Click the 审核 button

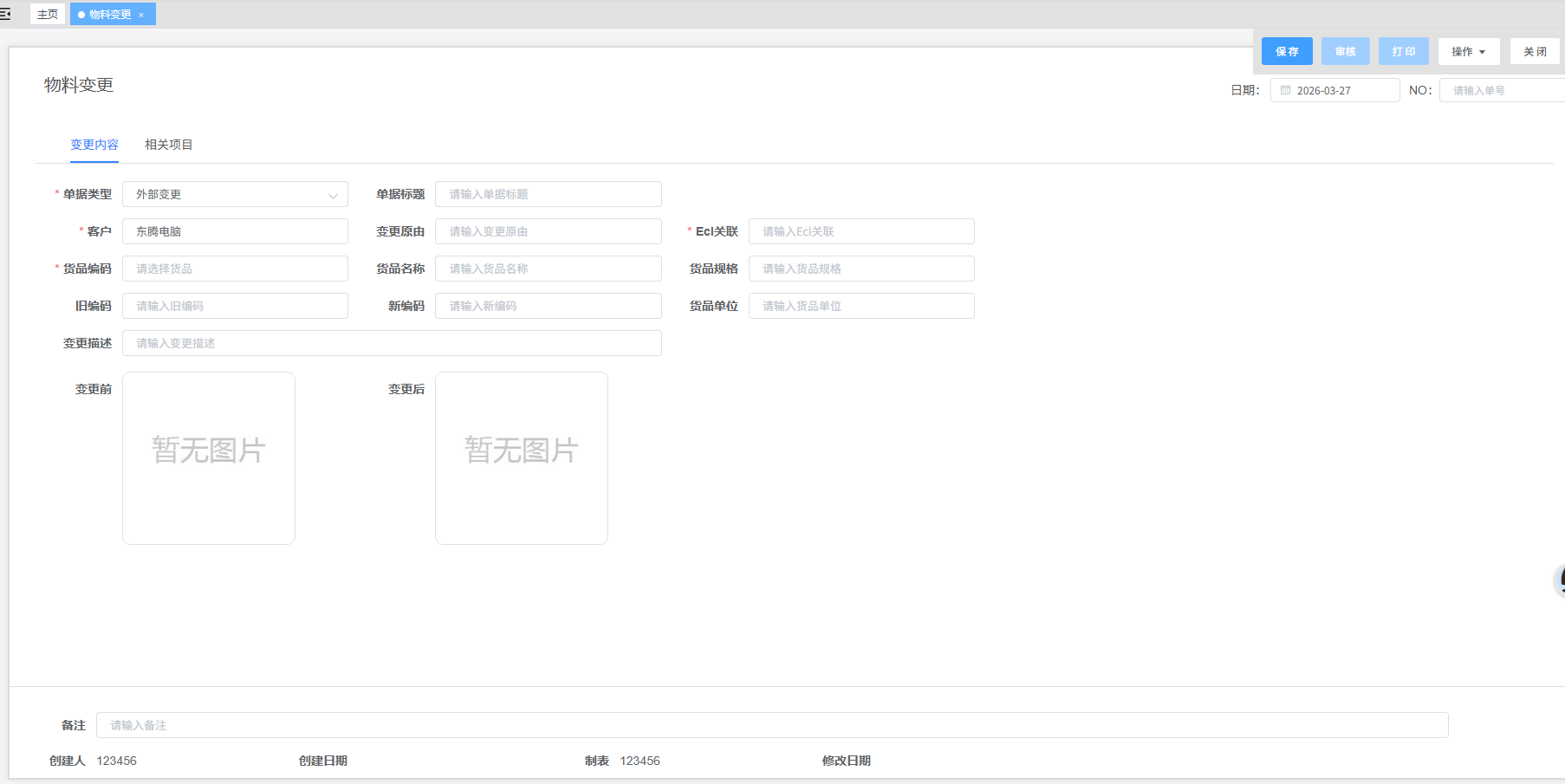point(1345,52)
